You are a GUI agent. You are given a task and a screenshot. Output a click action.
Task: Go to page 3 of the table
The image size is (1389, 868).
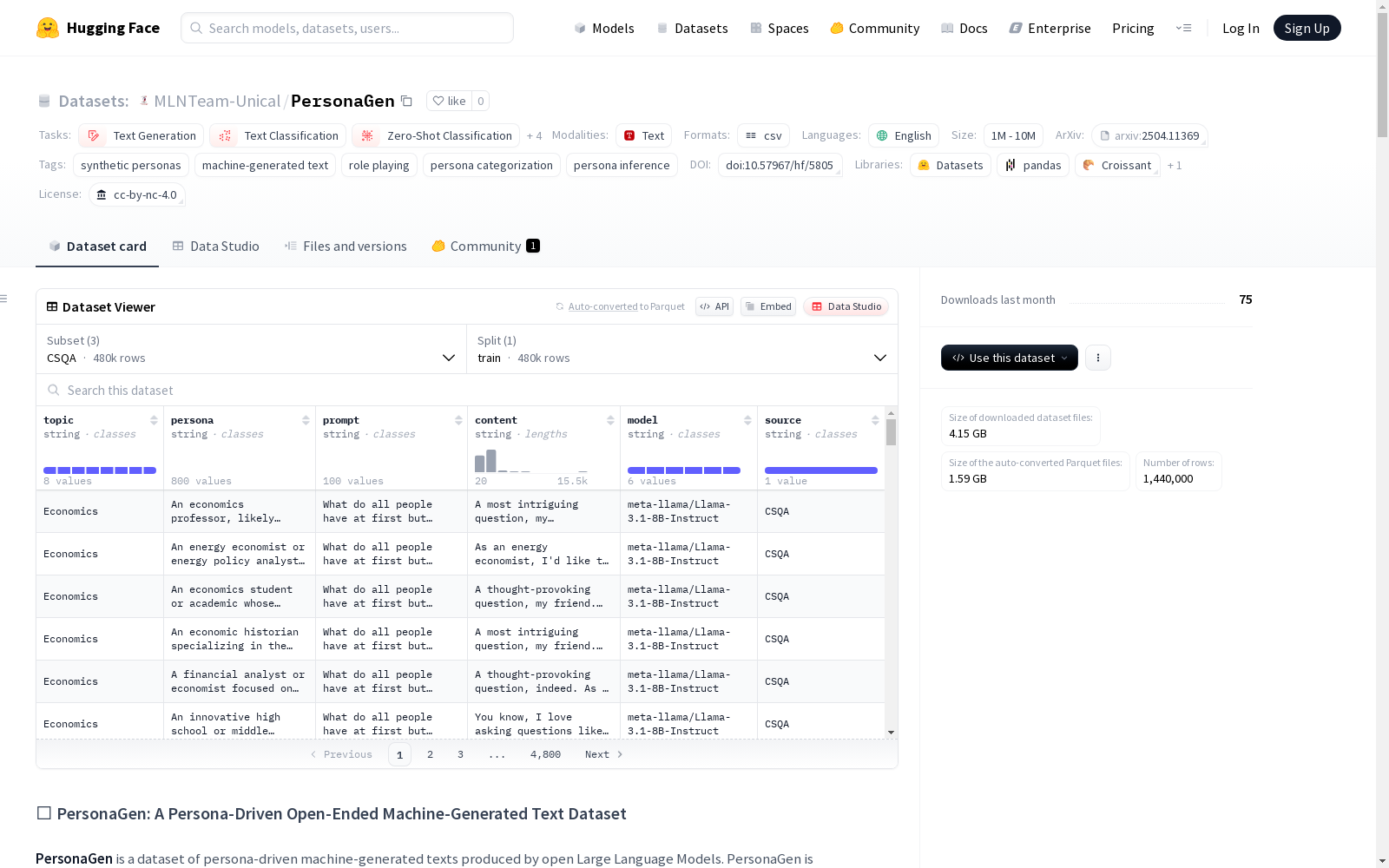(x=460, y=754)
